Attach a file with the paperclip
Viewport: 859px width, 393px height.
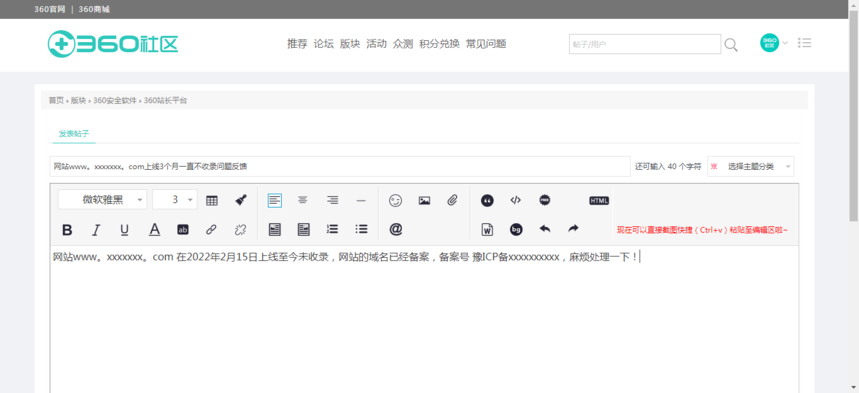[452, 201]
